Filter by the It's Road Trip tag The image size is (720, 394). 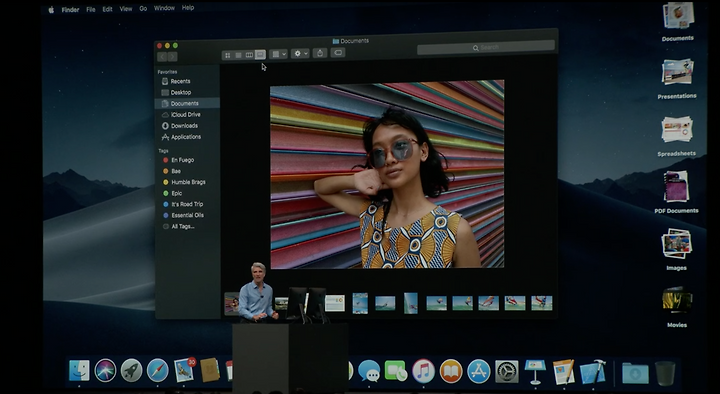187,204
